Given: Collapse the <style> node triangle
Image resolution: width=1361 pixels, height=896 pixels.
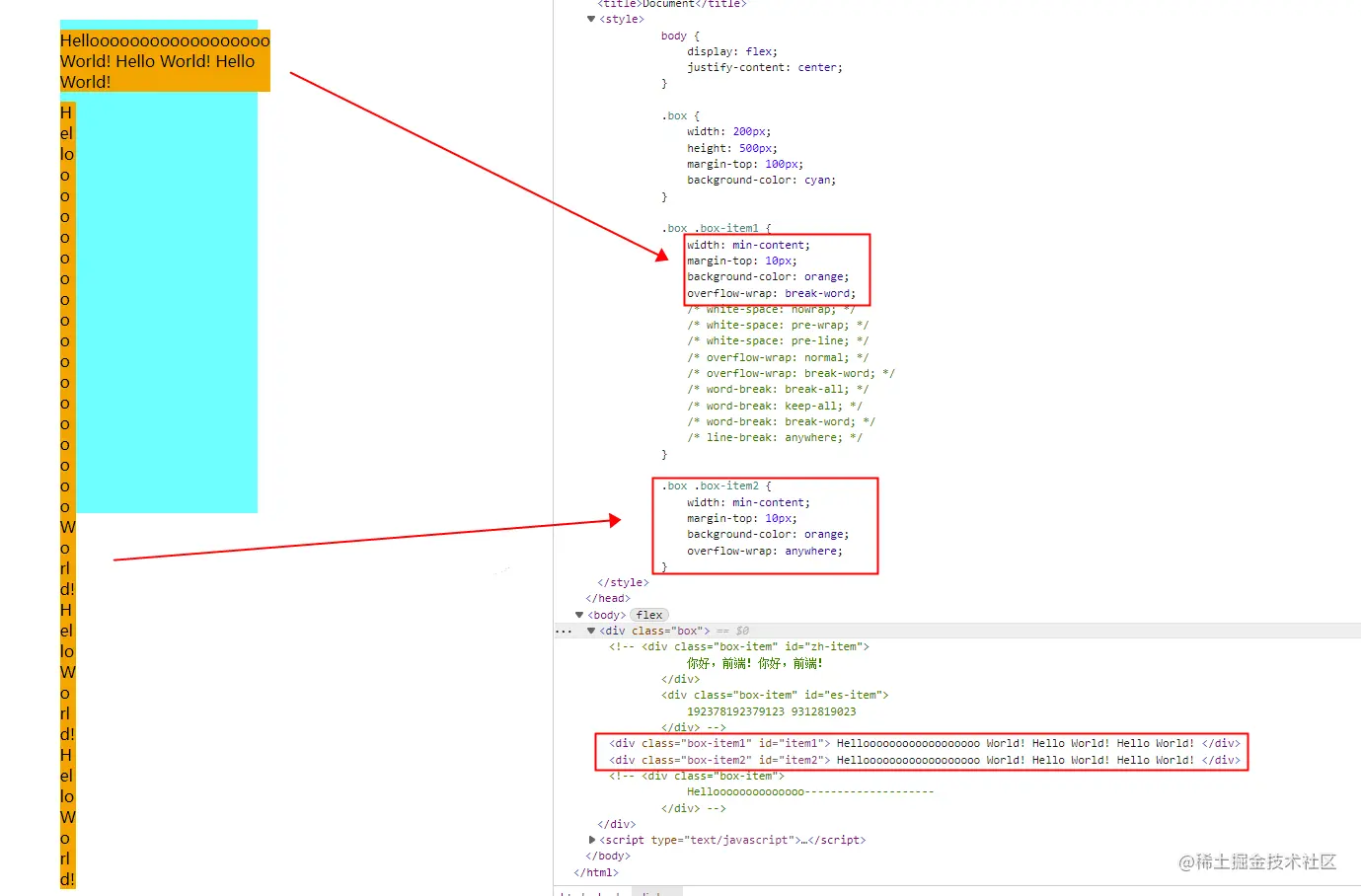Looking at the screenshot, I should pyautogui.click(x=591, y=19).
